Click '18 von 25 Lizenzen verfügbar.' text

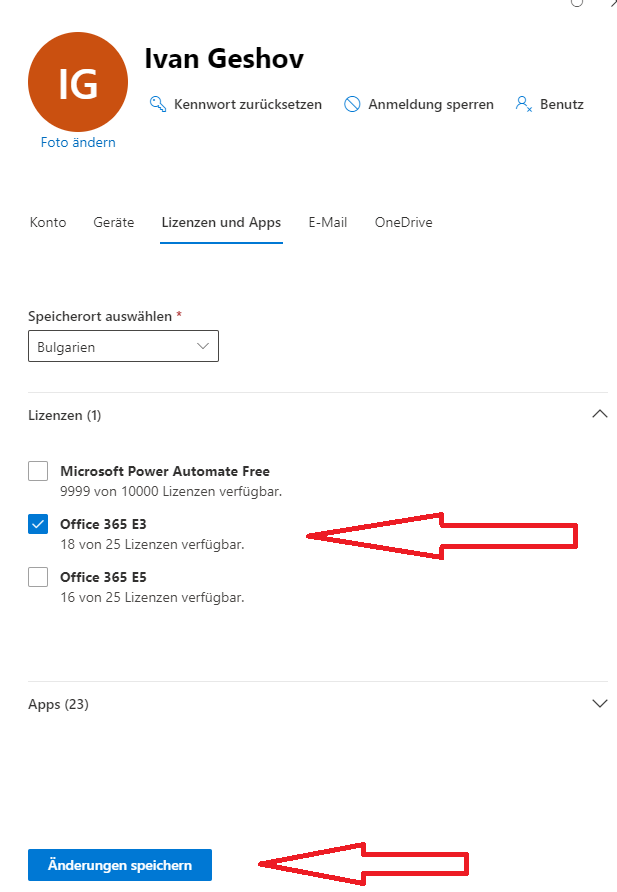point(152,544)
